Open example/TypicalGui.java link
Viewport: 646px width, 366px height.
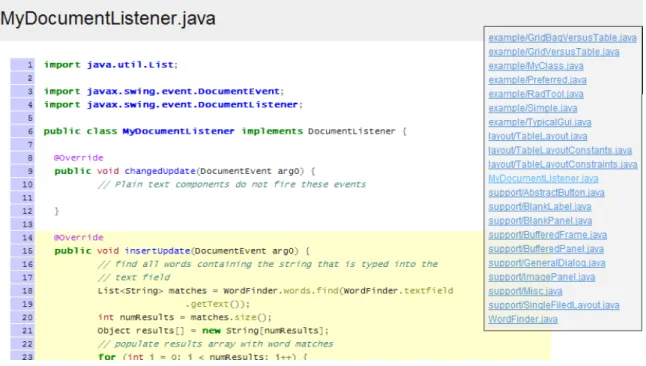540,122
